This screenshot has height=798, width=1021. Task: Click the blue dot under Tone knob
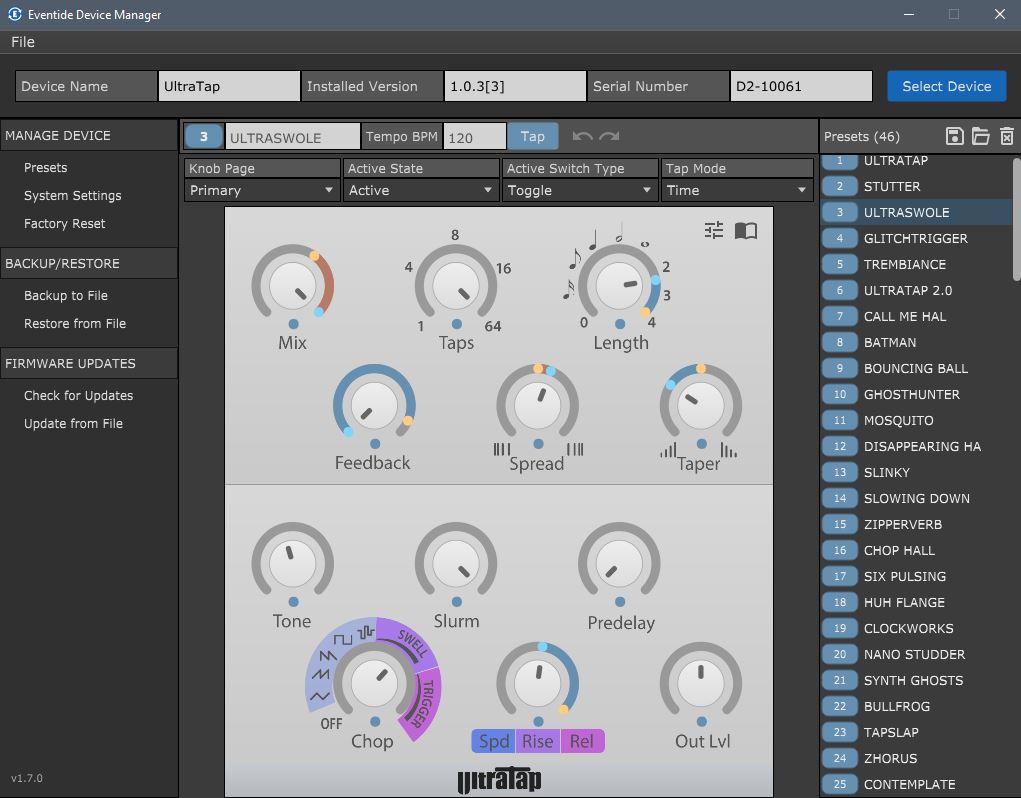tap(294, 602)
